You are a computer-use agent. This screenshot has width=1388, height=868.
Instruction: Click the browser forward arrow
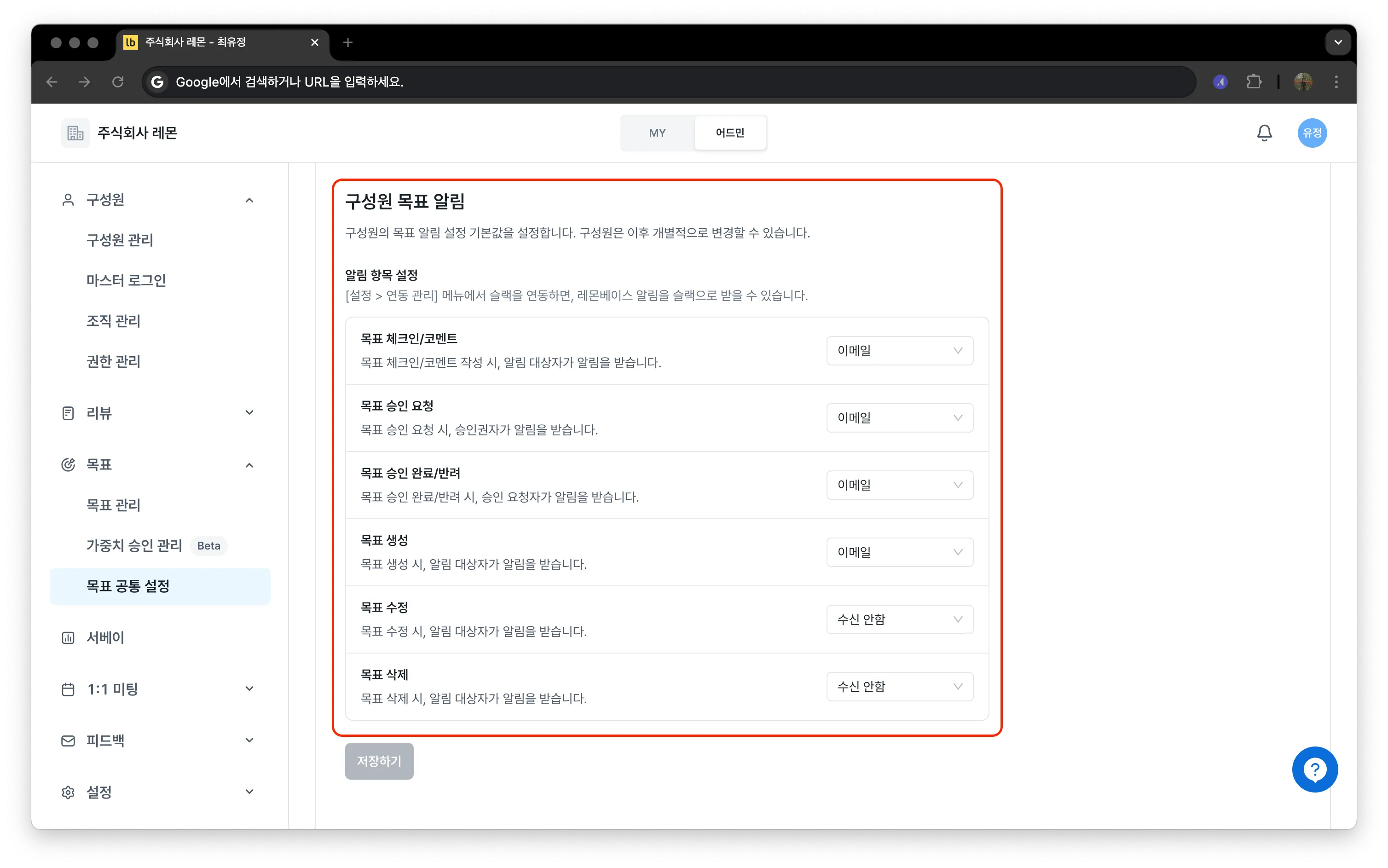[x=84, y=81]
